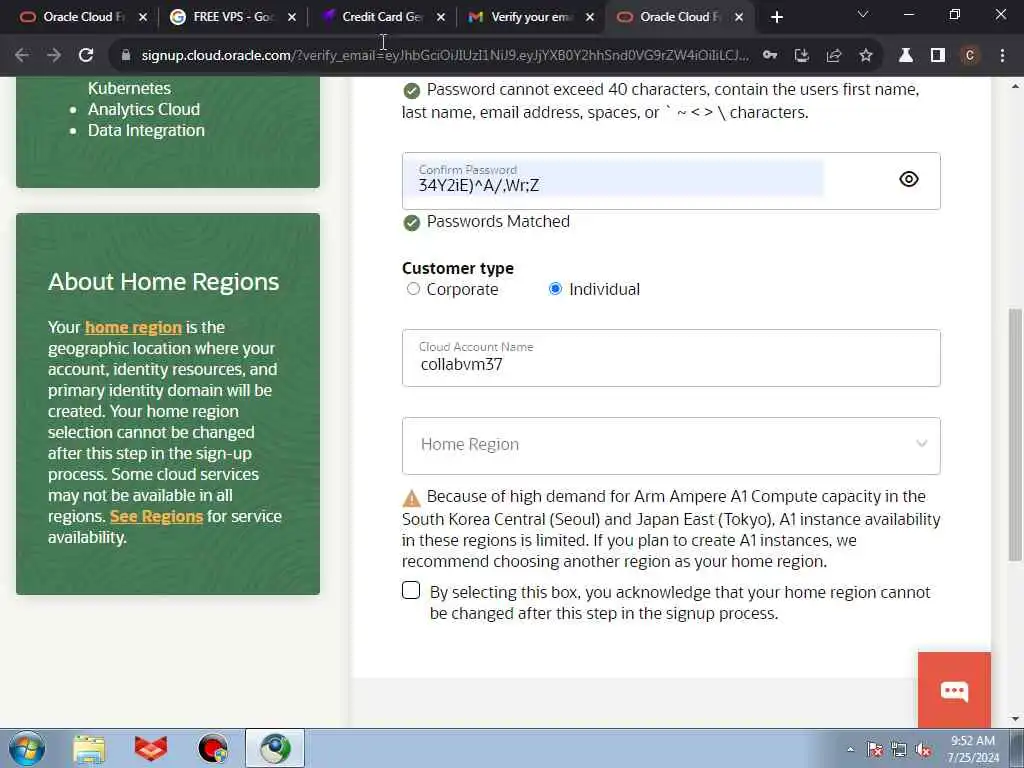Click the Analytics Cloud list item
This screenshot has height=768, width=1024.
pyautogui.click(x=144, y=109)
